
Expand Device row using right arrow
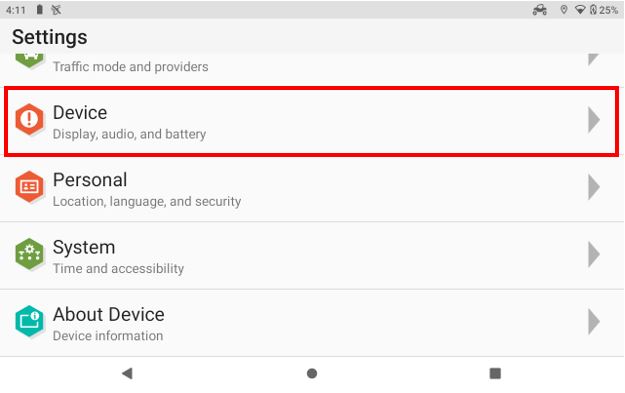tap(594, 120)
